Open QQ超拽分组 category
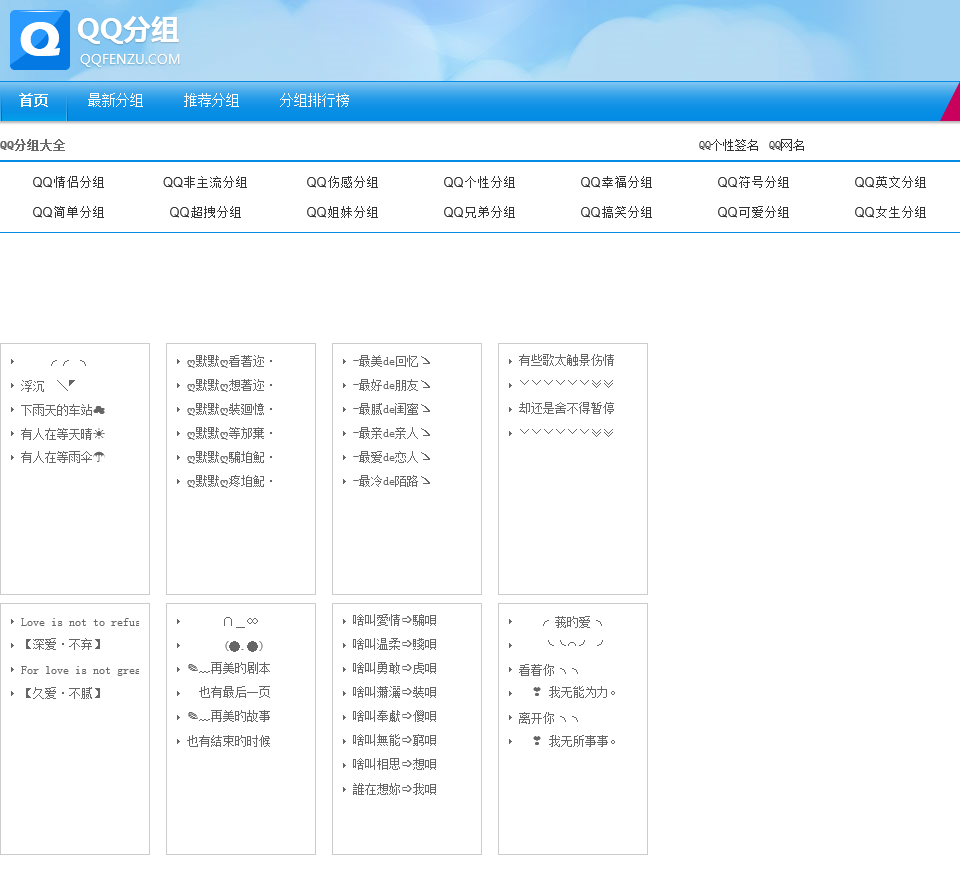Screen dimensions: 960x873 (x=205, y=212)
